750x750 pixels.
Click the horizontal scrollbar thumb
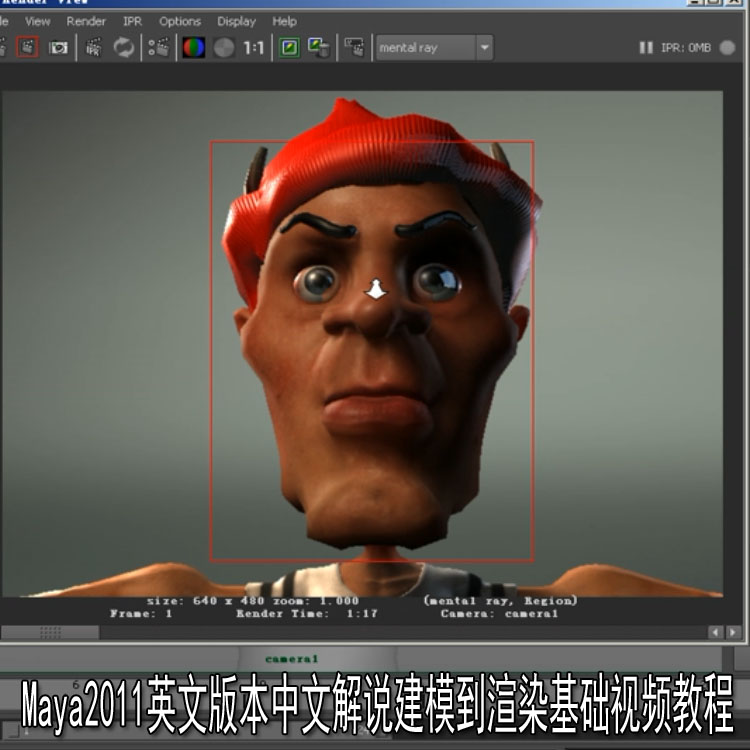(x=50, y=632)
